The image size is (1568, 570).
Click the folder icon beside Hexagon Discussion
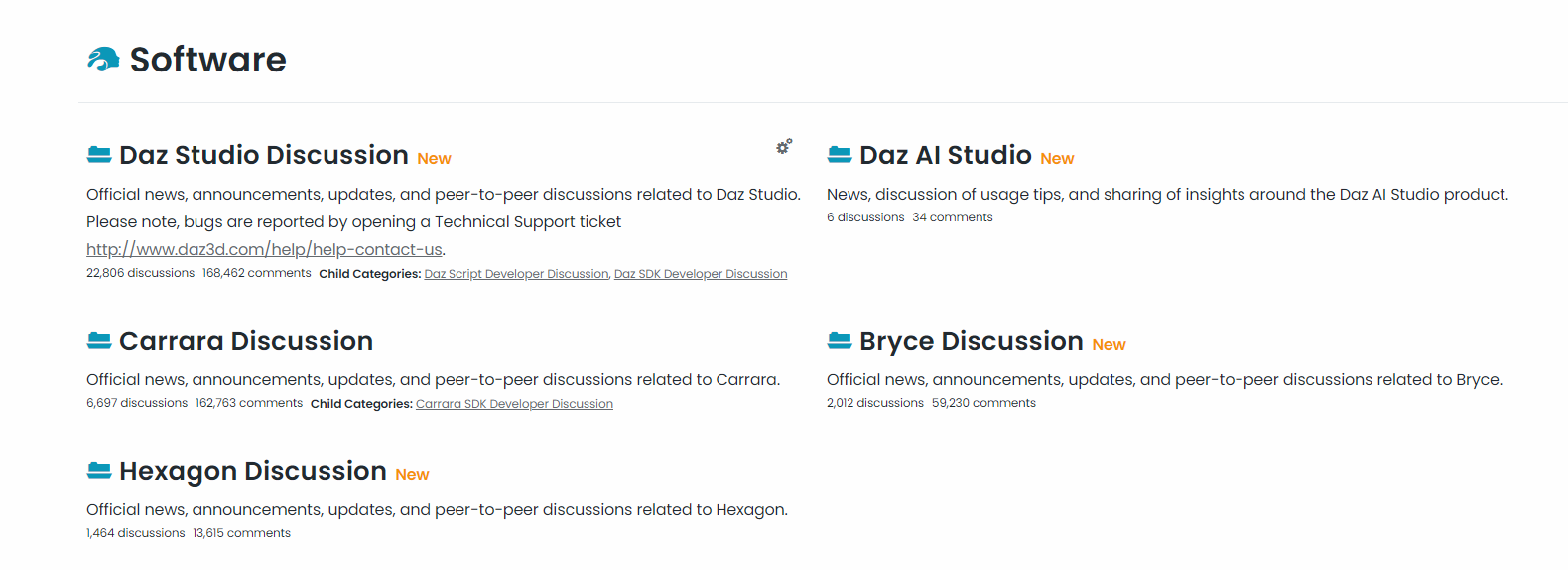(x=99, y=471)
